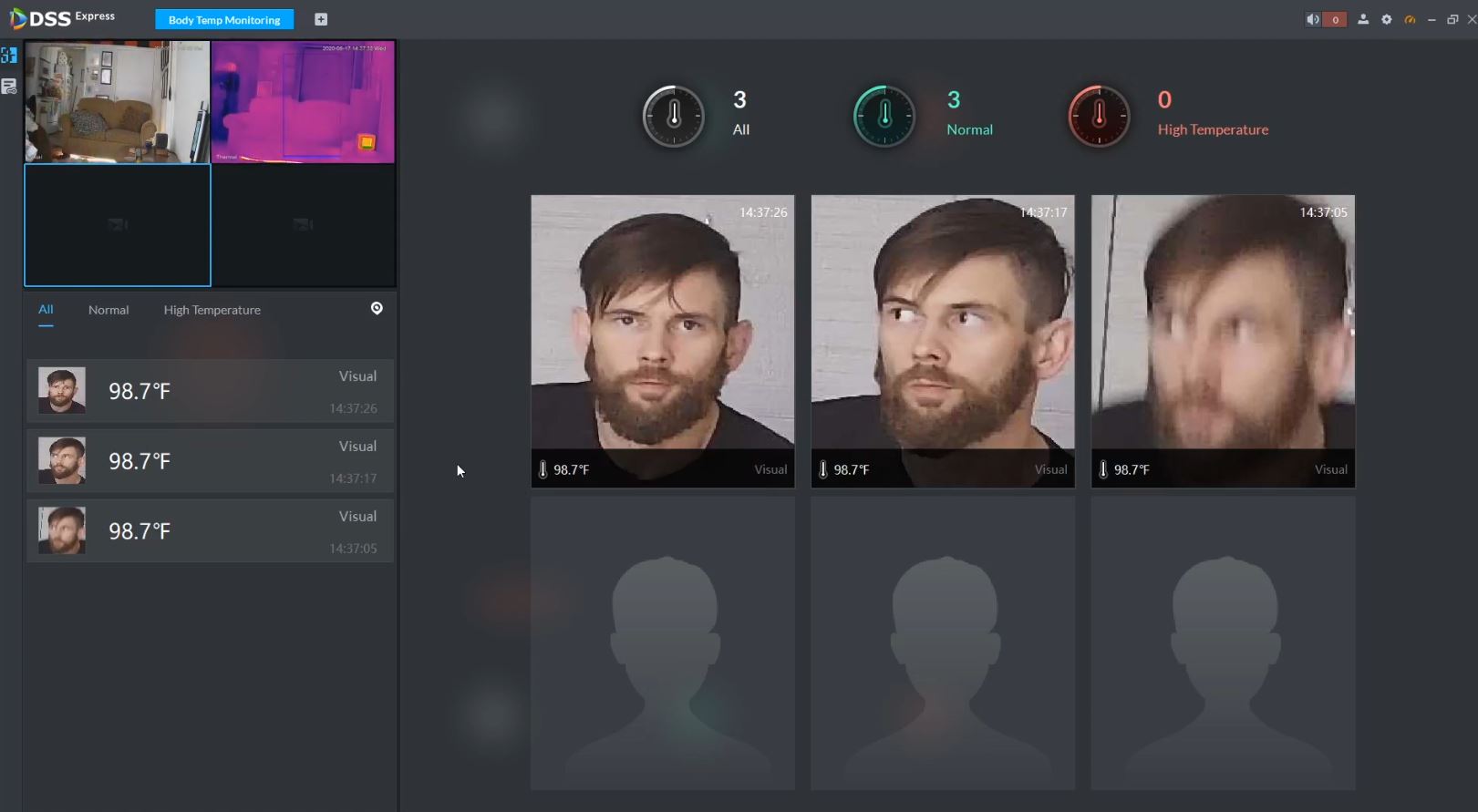Click the location pin icon

[377, 309]
